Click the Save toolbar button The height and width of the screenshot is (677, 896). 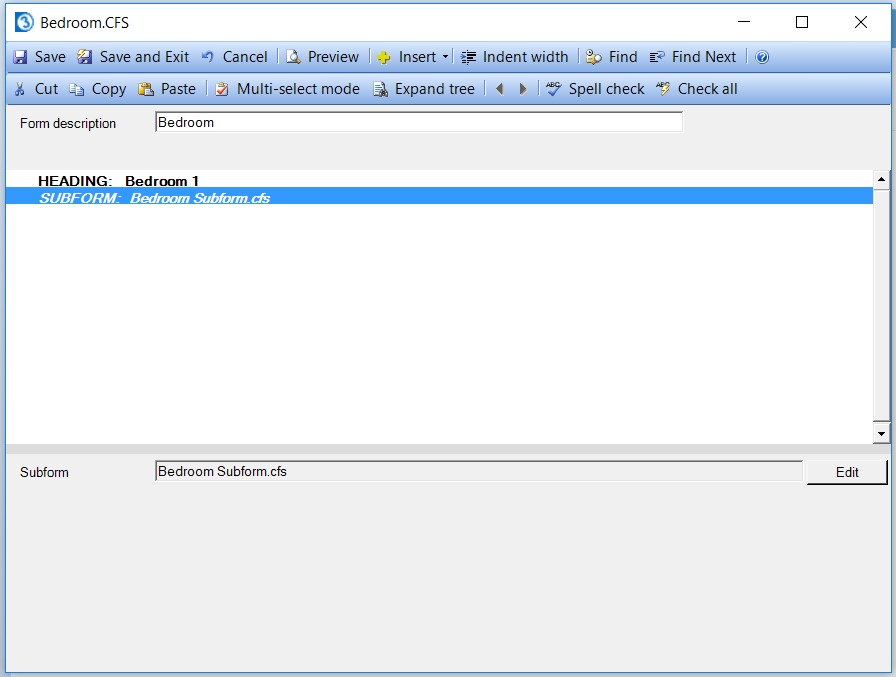tap(39, 57)
